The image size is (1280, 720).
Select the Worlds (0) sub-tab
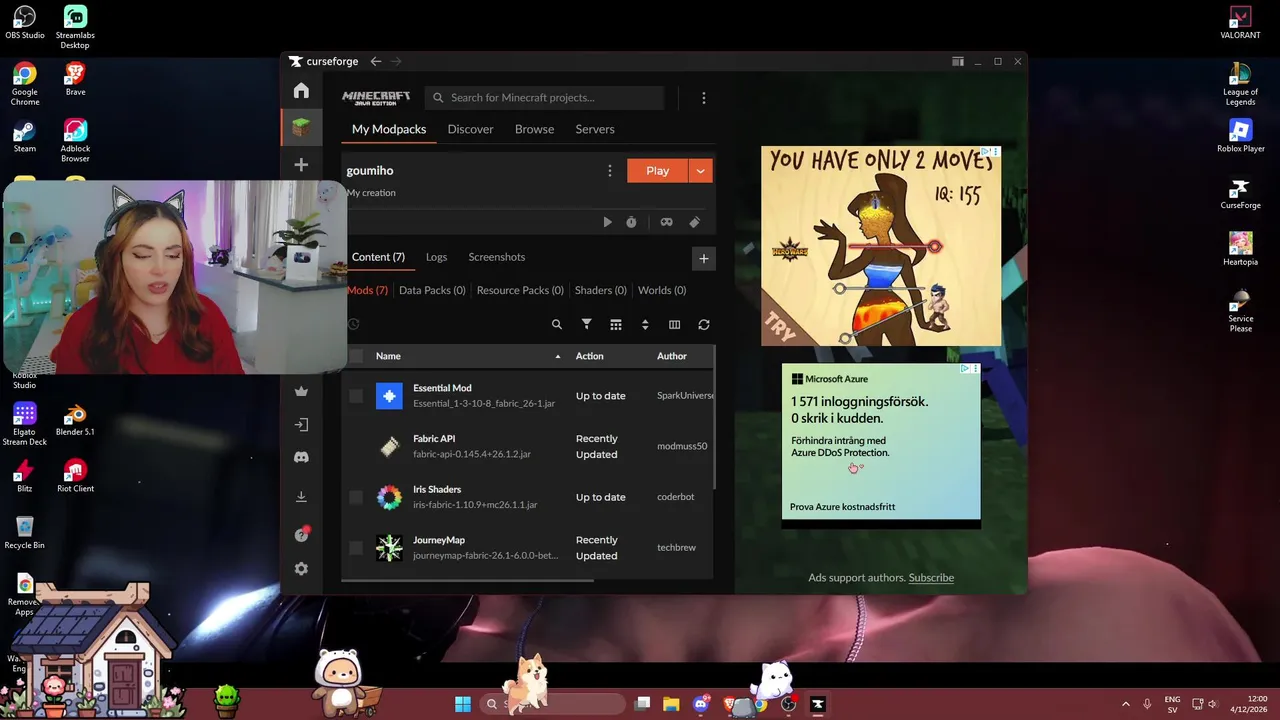click(x=662, y=290)
